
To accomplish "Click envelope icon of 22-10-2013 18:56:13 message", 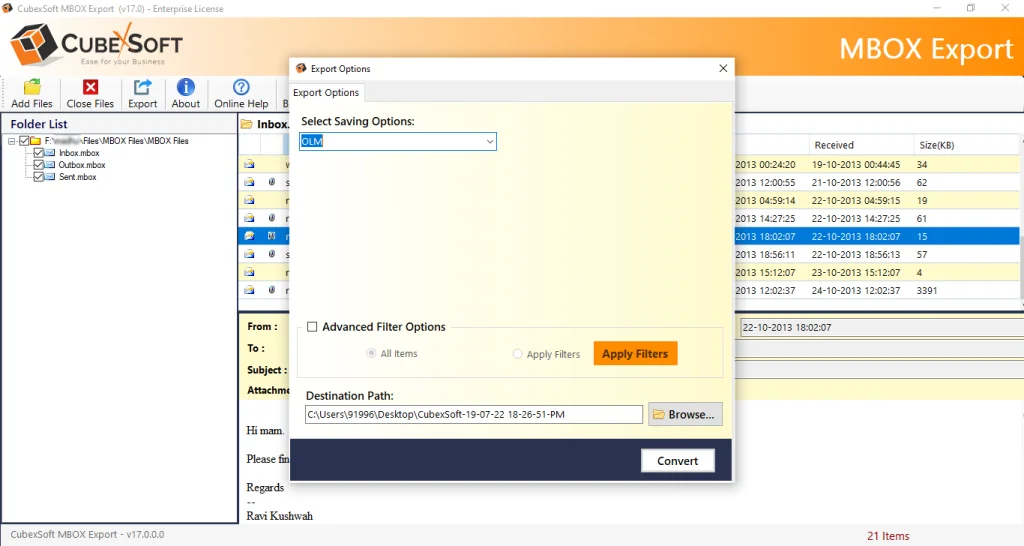I will pyautogui.click(x=249, y=254).
